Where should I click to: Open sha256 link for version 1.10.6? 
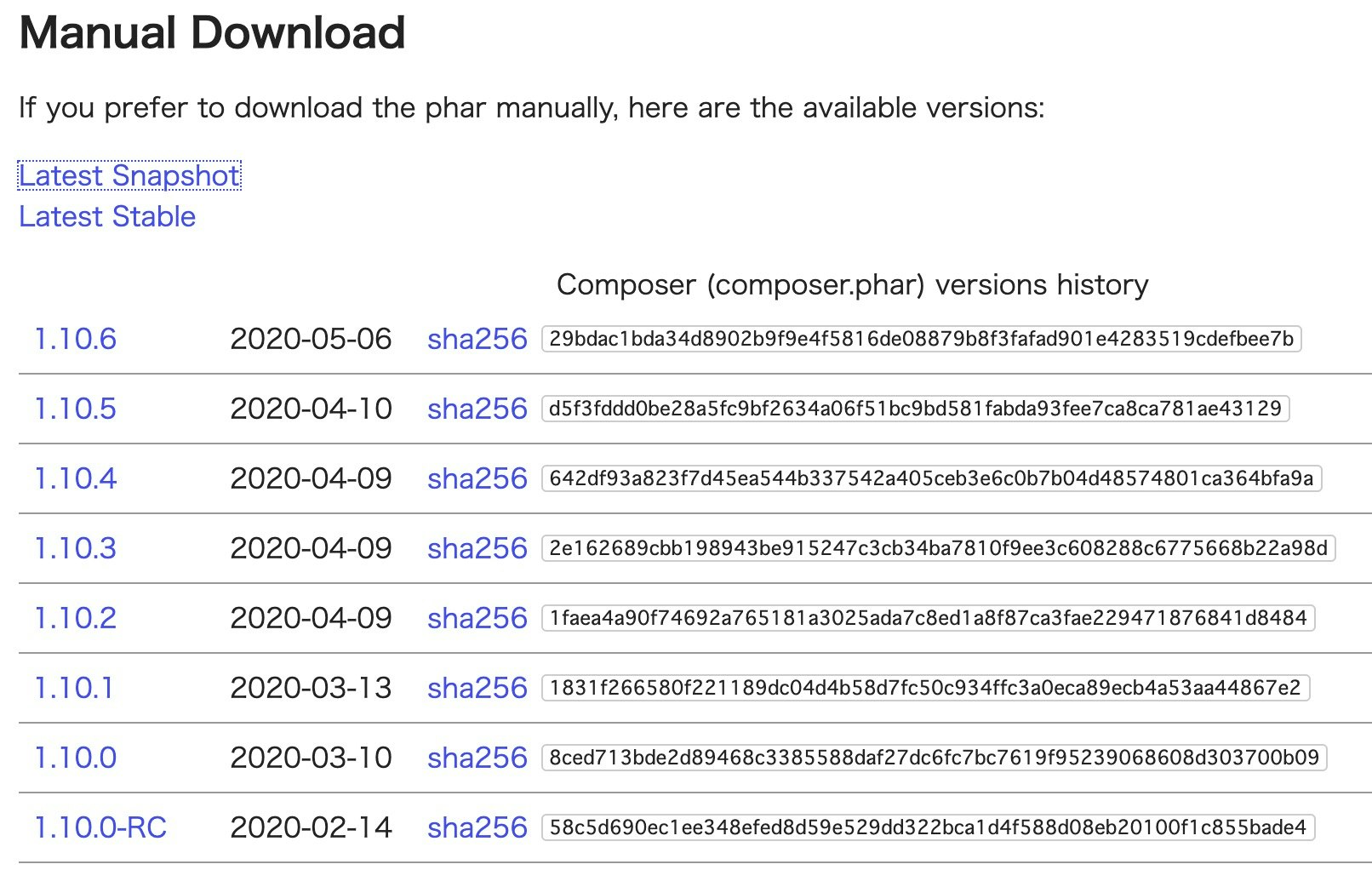(477, 339)
